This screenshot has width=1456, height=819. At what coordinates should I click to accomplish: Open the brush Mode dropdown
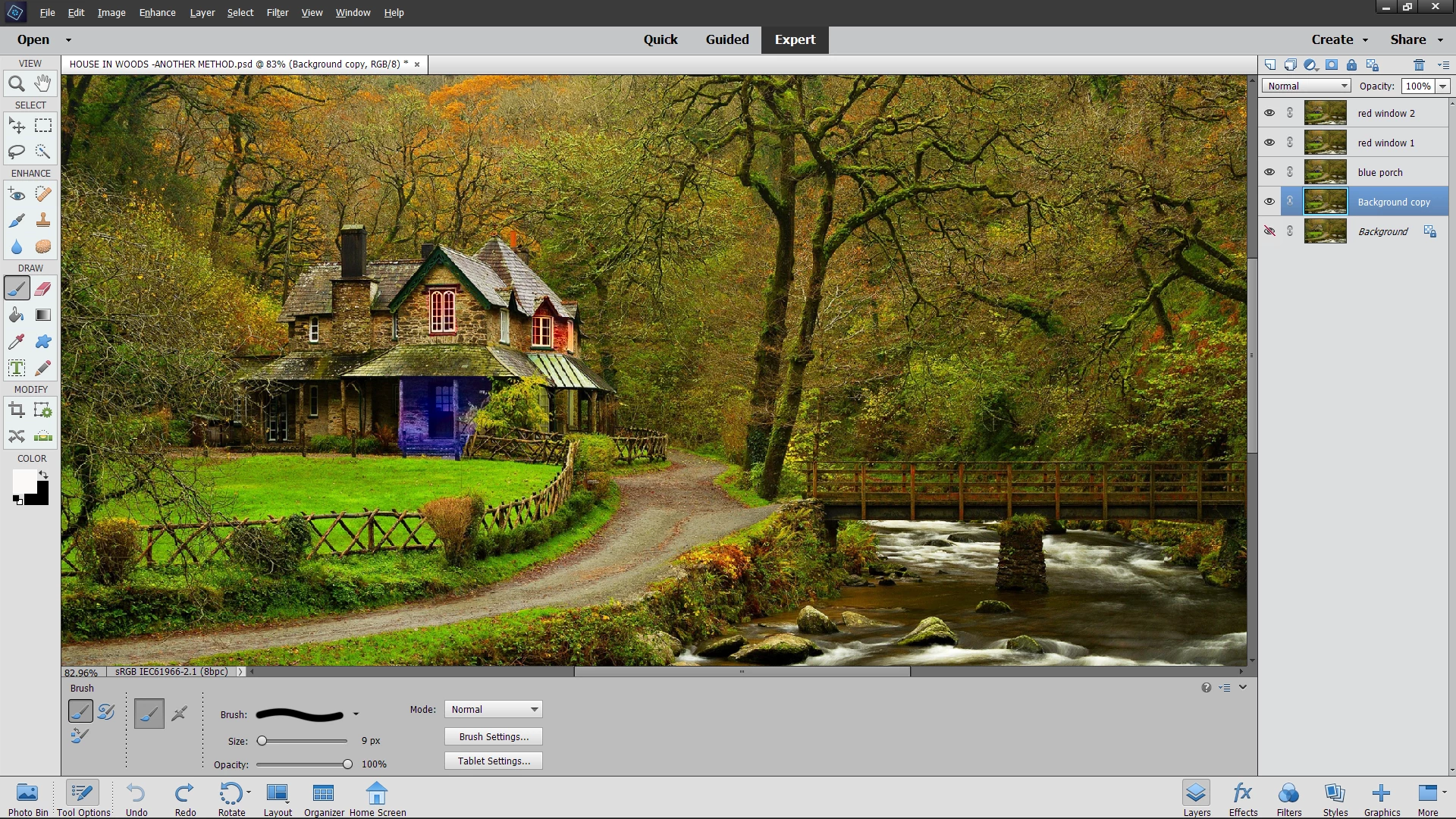click(494, 710)
